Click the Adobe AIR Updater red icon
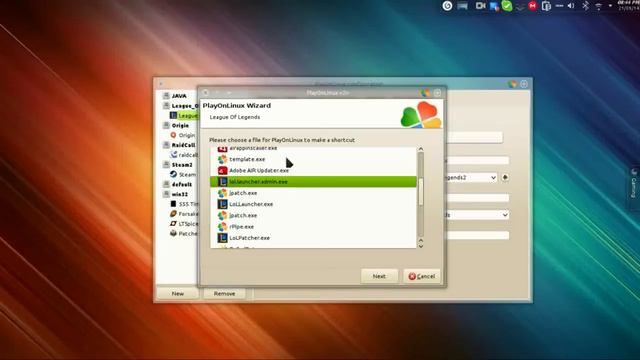 point(222,170)
